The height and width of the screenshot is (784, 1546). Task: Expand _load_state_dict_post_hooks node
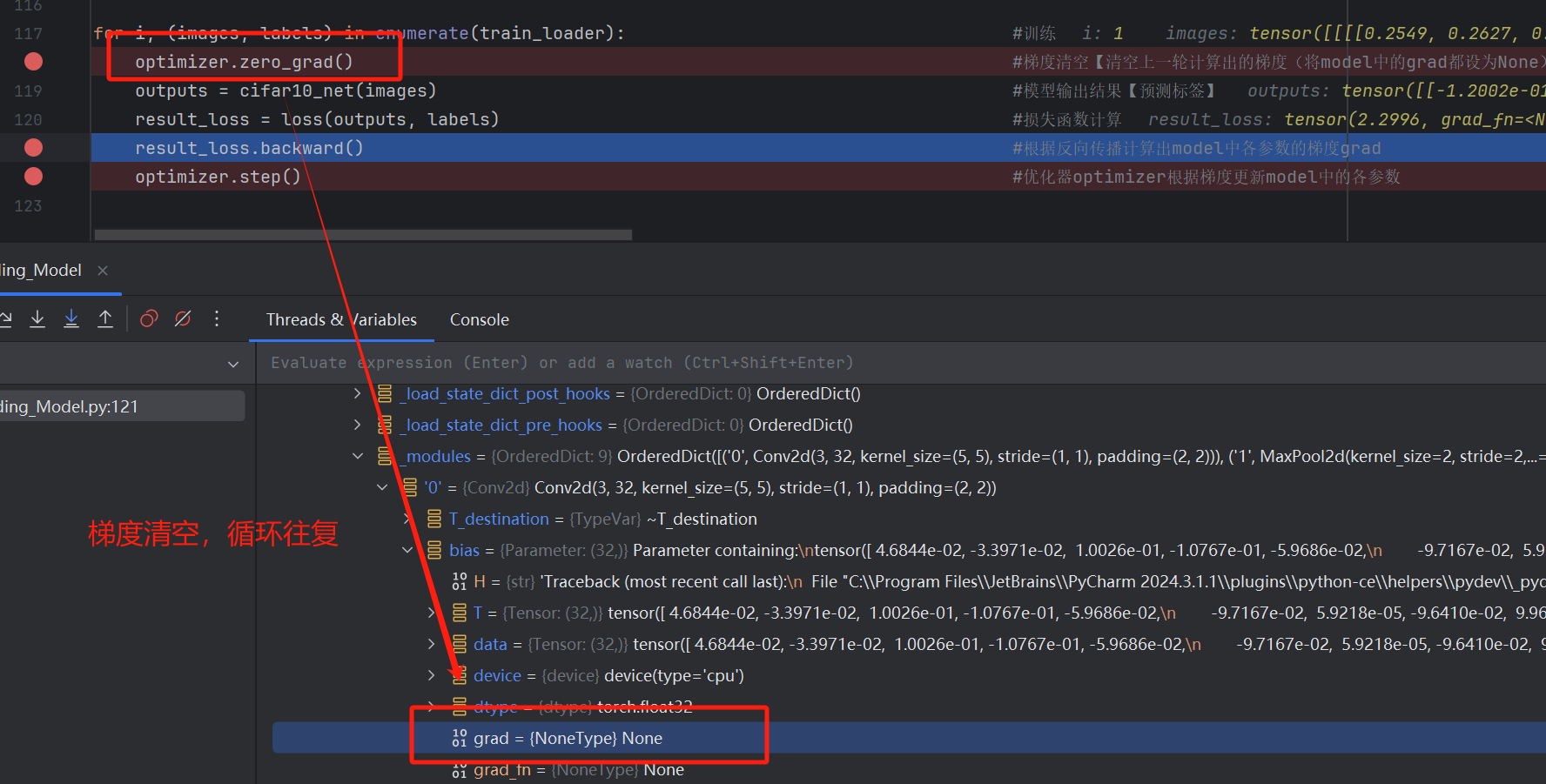click(357, 394)
